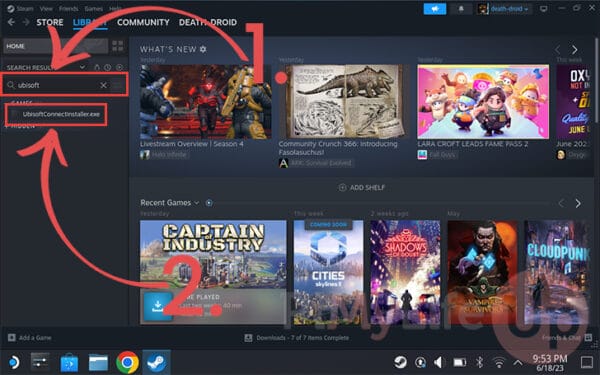Open the Friends menu
600x375 pixels.
pyautogui.click(x=69, y=8)
